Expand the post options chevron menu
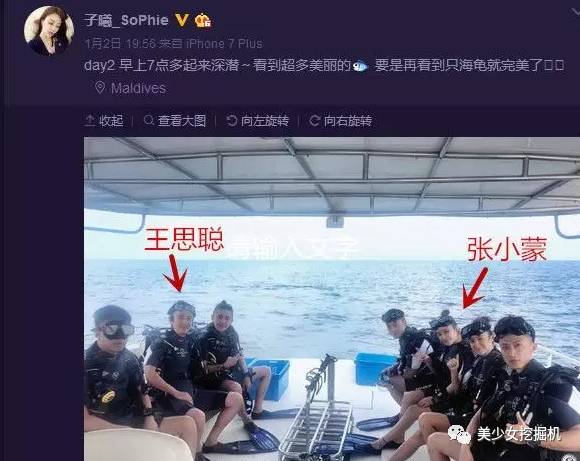Viewport: 580px width, 461px height. (x=575, y=13)
